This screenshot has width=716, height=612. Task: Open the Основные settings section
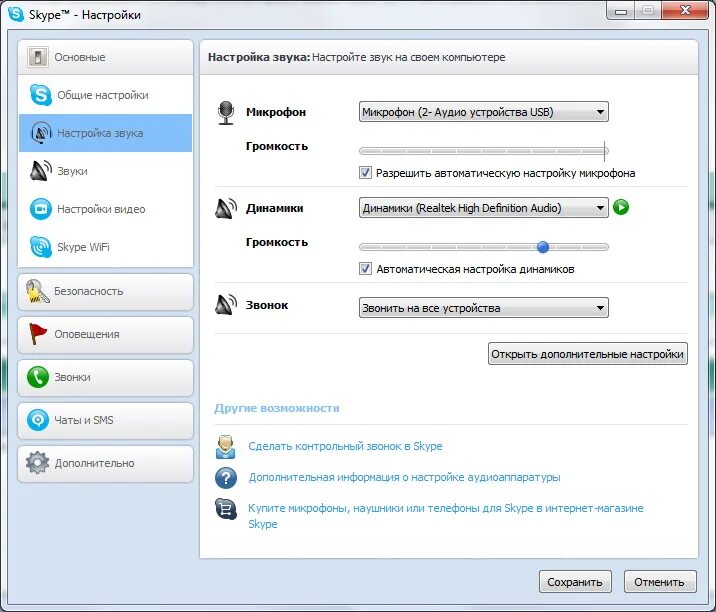tap(105, 57)
